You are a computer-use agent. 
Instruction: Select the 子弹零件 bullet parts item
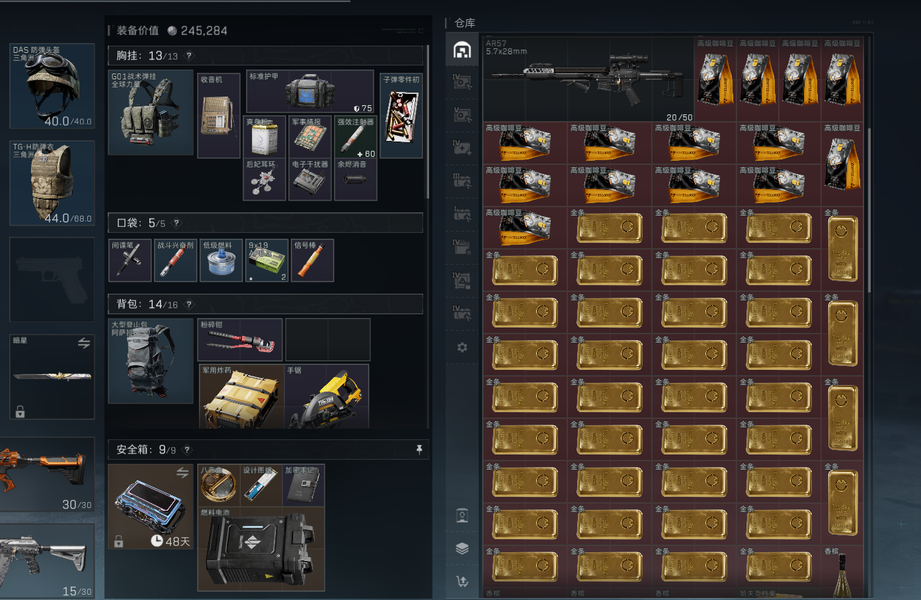click(401, 116)
